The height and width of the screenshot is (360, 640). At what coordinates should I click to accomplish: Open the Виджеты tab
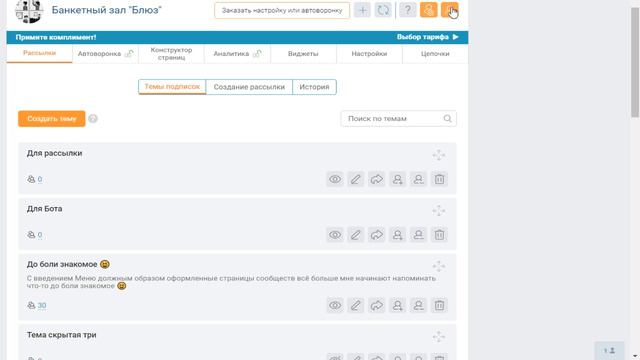(303, 53)
